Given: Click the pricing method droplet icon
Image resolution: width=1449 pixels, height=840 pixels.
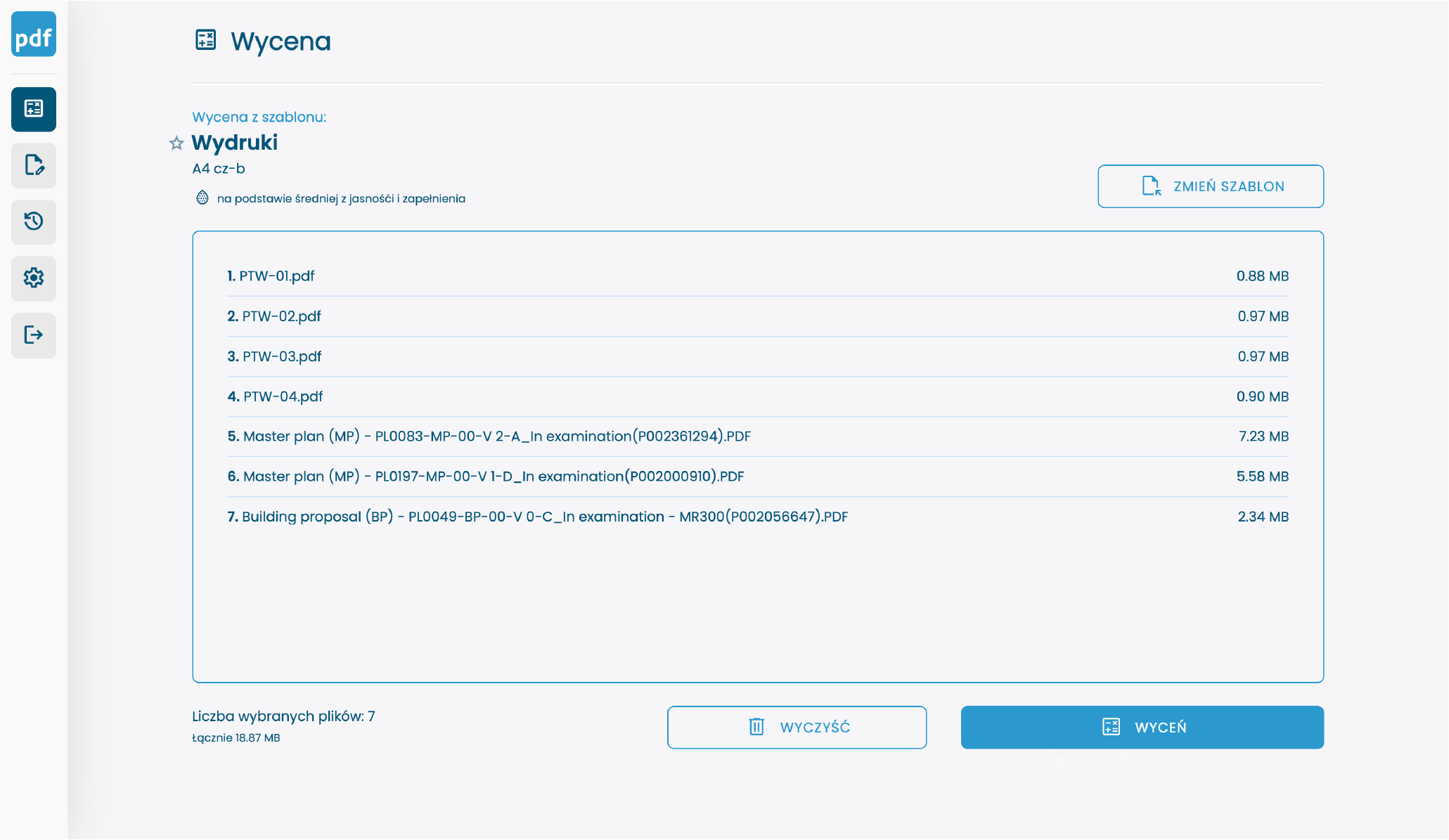Looking at the screenshot, I should click(x=202, y=198).
